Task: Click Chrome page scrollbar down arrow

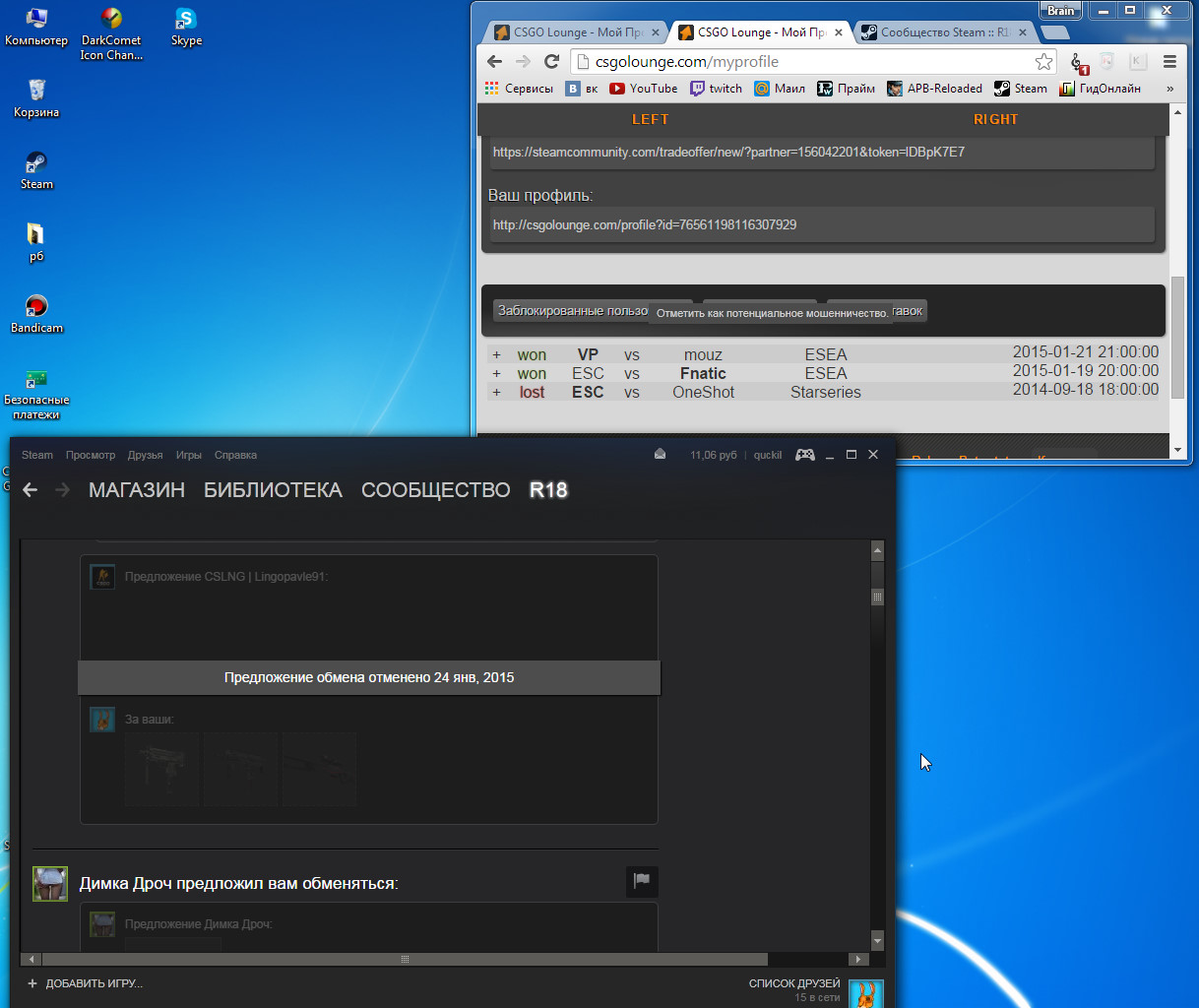Action: [1177, 450]
